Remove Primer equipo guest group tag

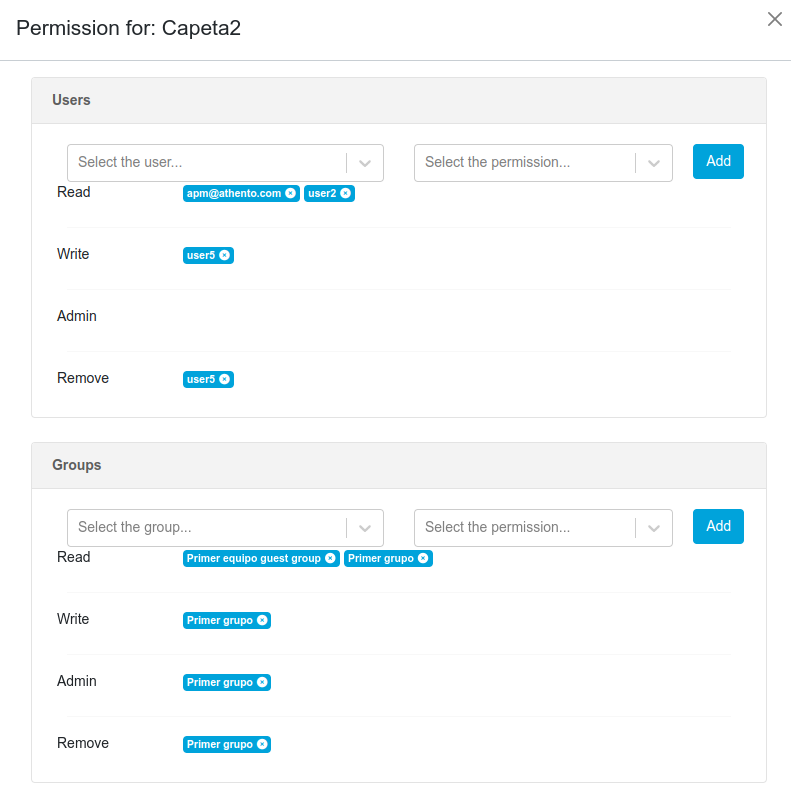point(330,559)
